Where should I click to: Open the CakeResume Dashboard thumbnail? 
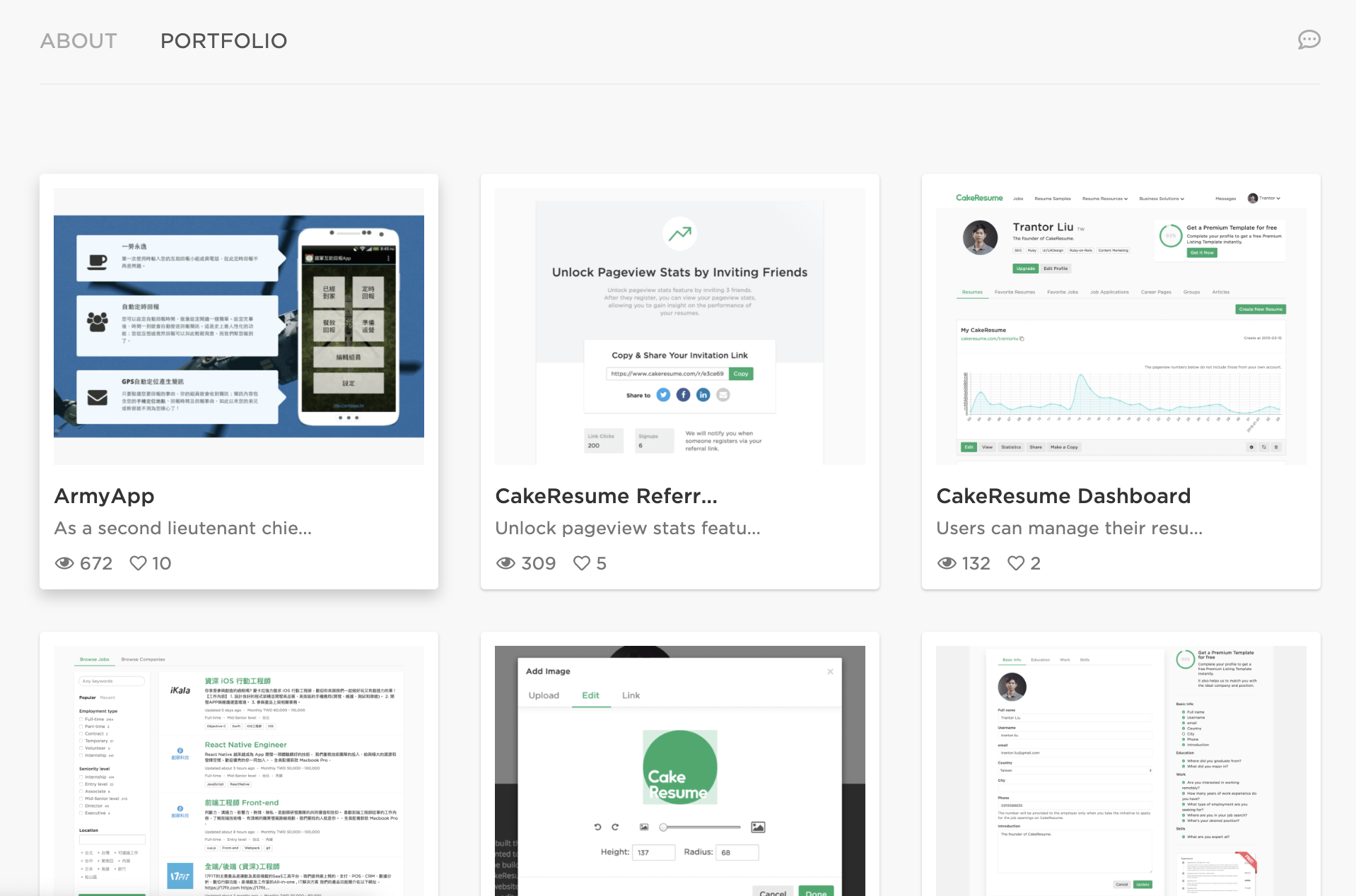(x=1121, y=326)
